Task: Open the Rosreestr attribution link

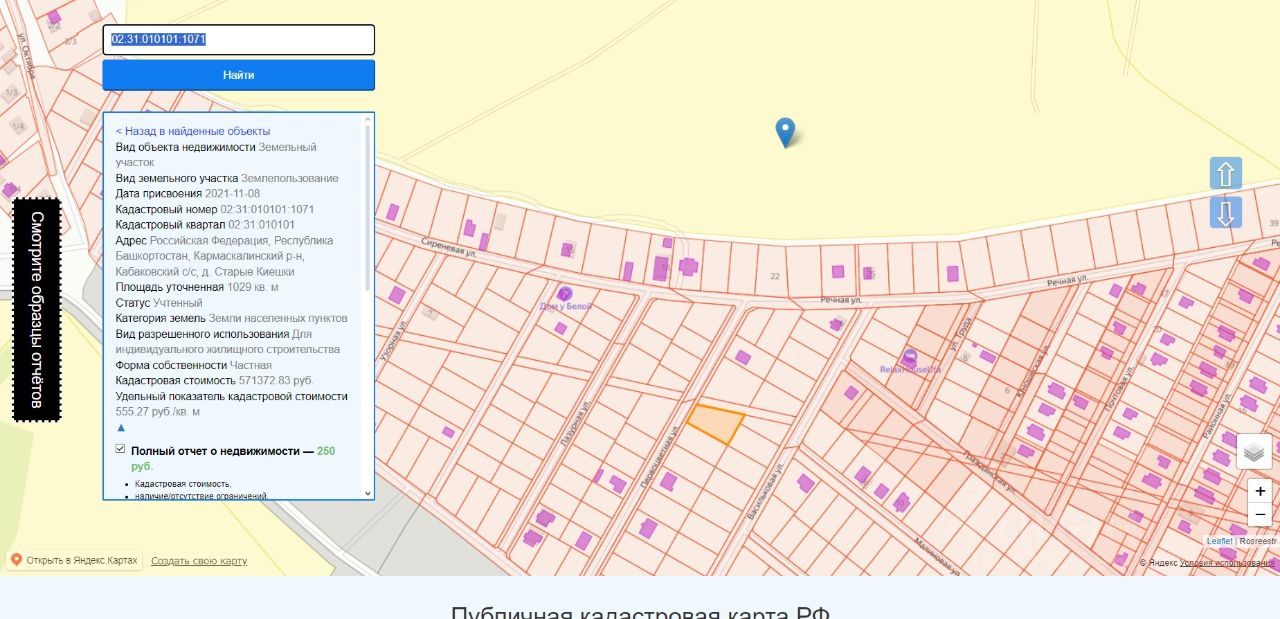Action: click(1258, 541)
